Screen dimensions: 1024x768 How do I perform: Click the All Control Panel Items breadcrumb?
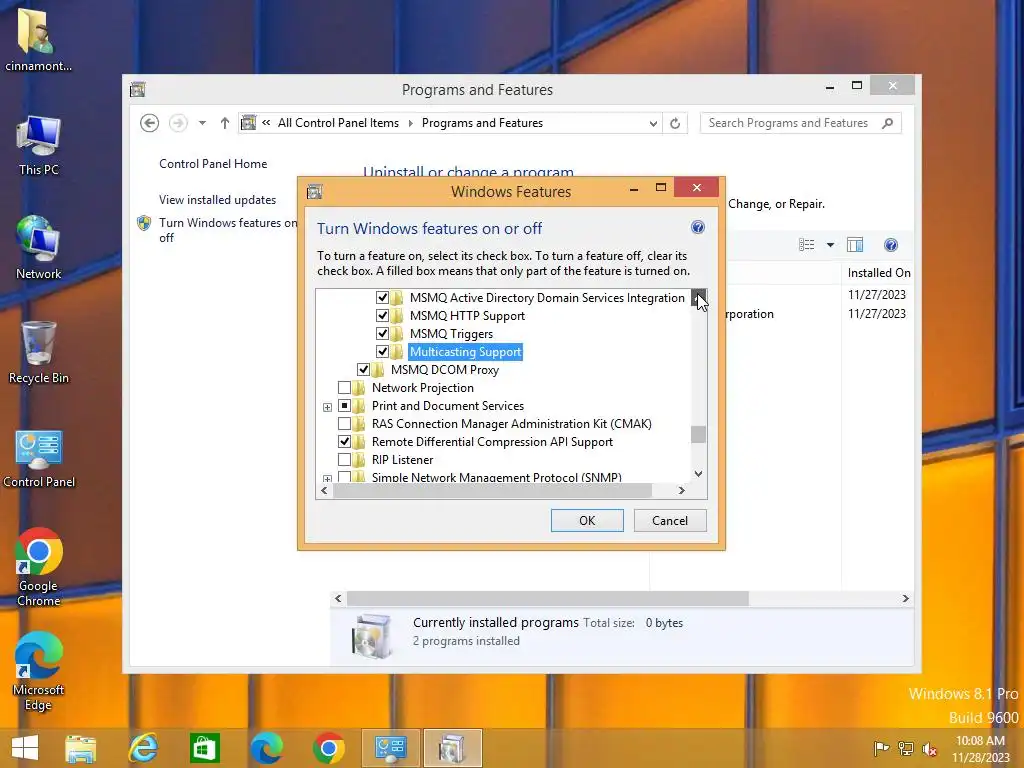tap(338, 123)
